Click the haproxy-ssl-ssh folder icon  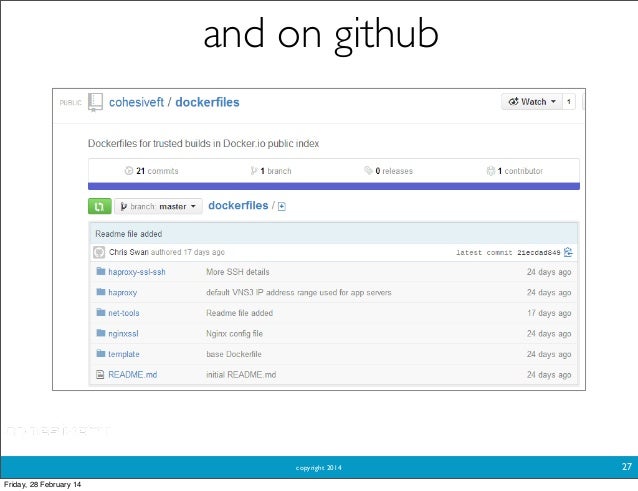[x=101, y=271]
